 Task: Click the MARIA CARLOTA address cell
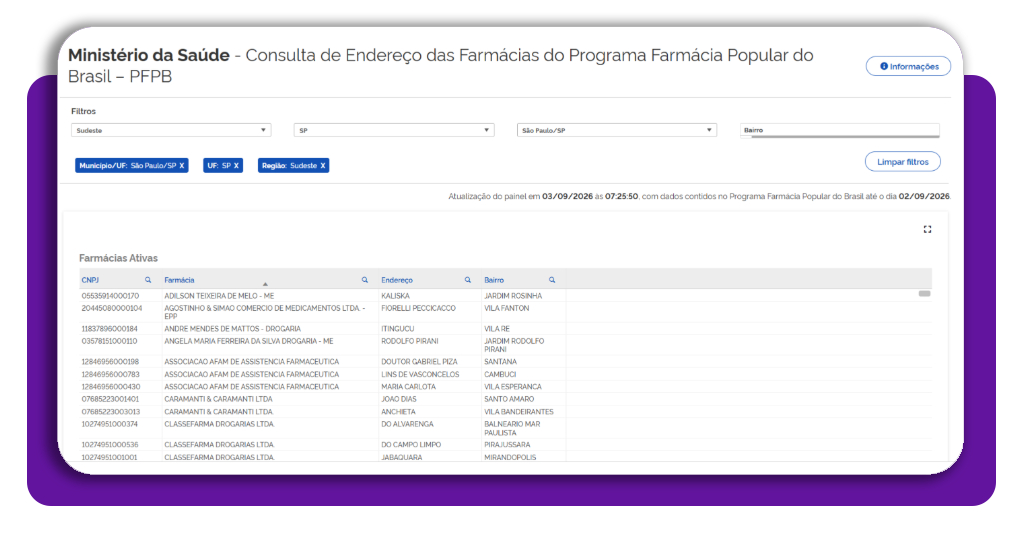[409, 387]
